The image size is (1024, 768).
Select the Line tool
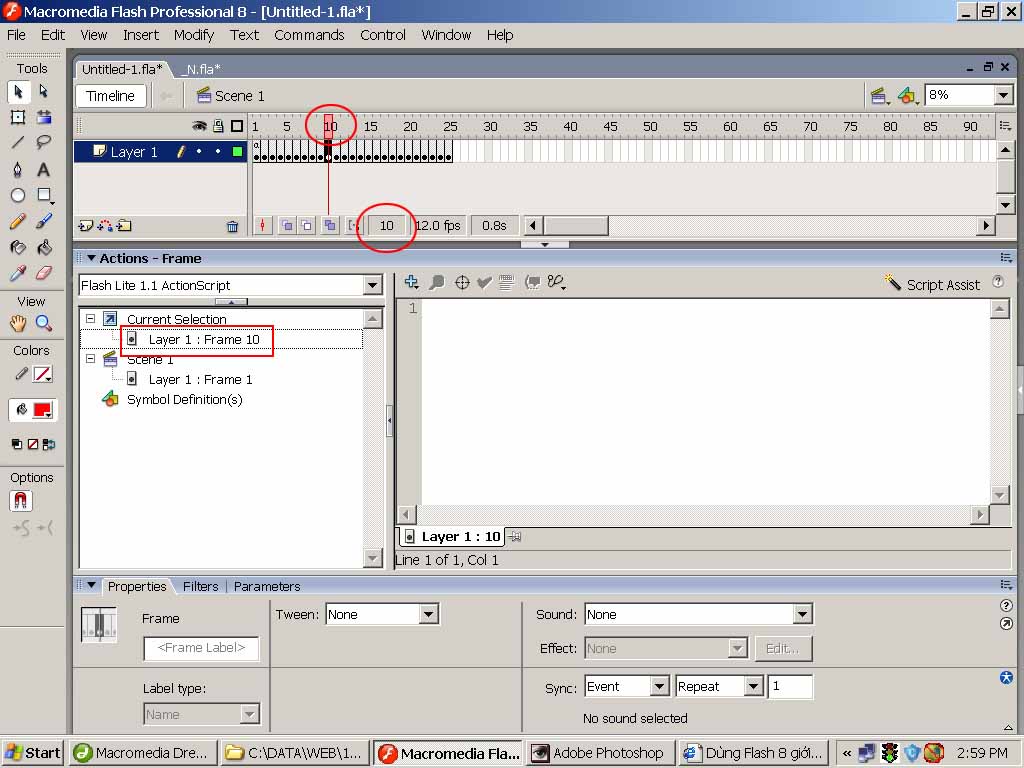(x=18, y=142)
